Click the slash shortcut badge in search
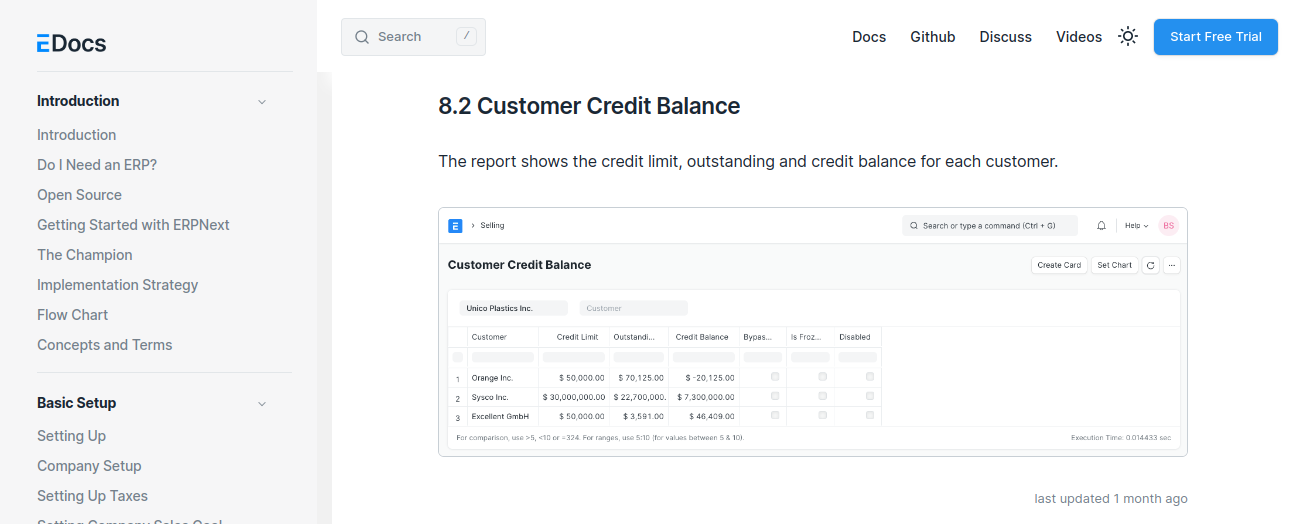 pyautogui.click(x=466, y=36)
